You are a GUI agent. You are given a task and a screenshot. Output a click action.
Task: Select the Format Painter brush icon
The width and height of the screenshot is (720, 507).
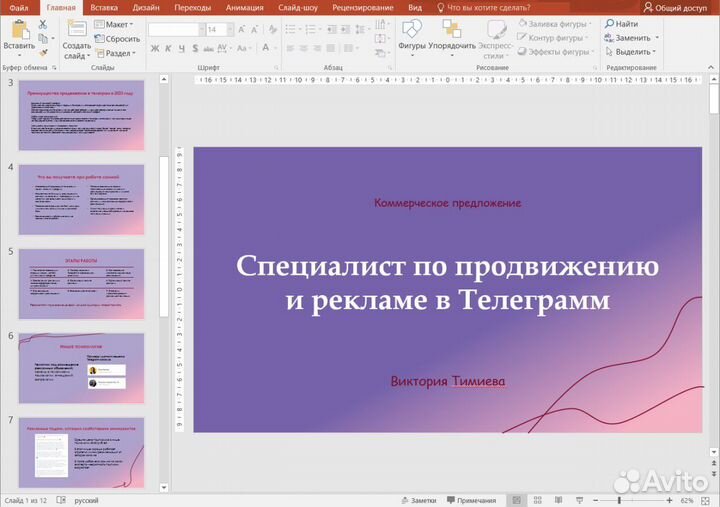[43, 53]
